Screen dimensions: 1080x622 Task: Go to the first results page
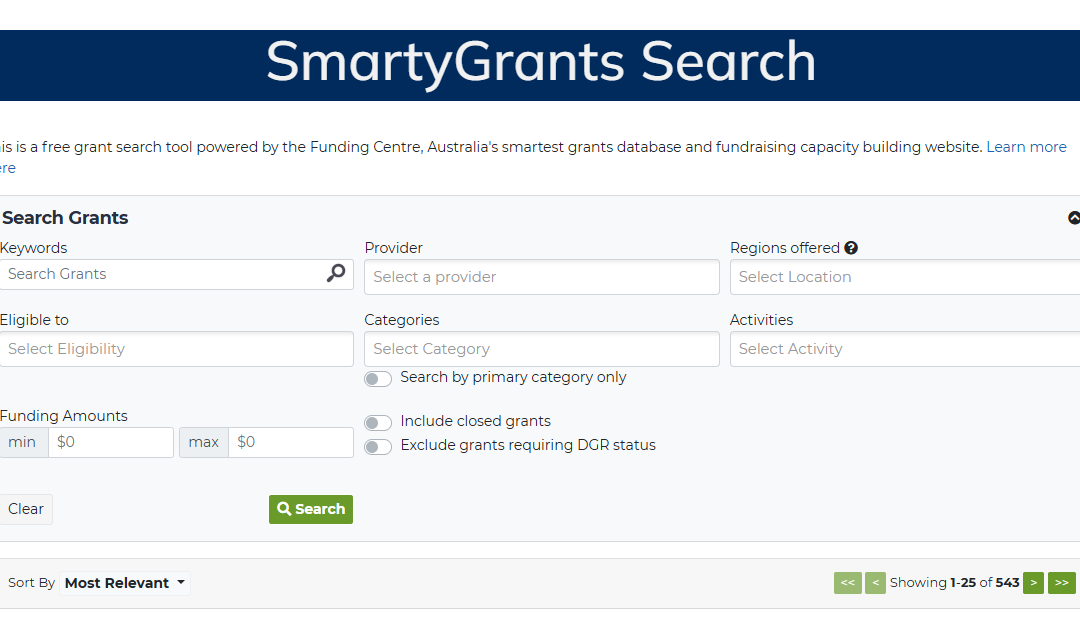(x=847, y=583)
